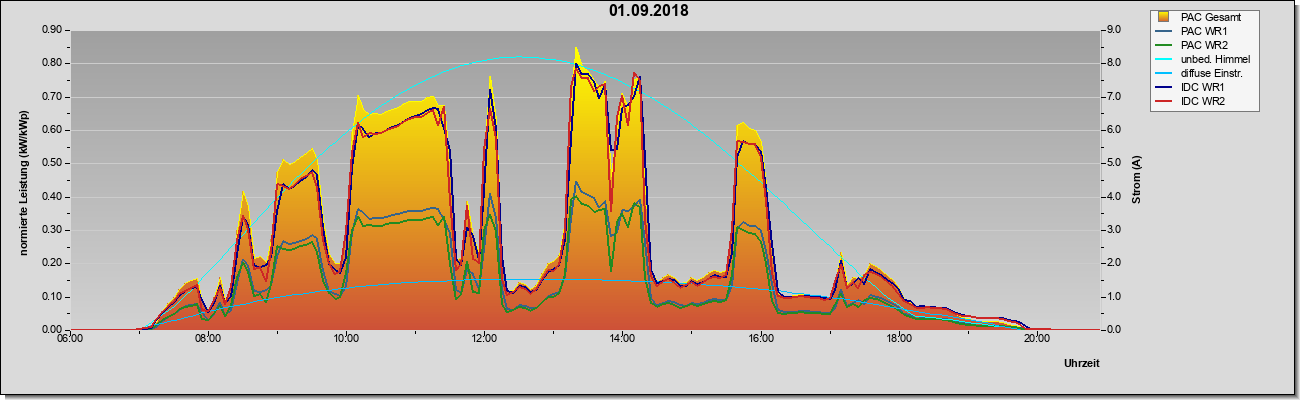Image resolution: width=1300 pixels, height=400 pixels.
Task: Click the 08:00 time axis label
Action: (207, 339)
